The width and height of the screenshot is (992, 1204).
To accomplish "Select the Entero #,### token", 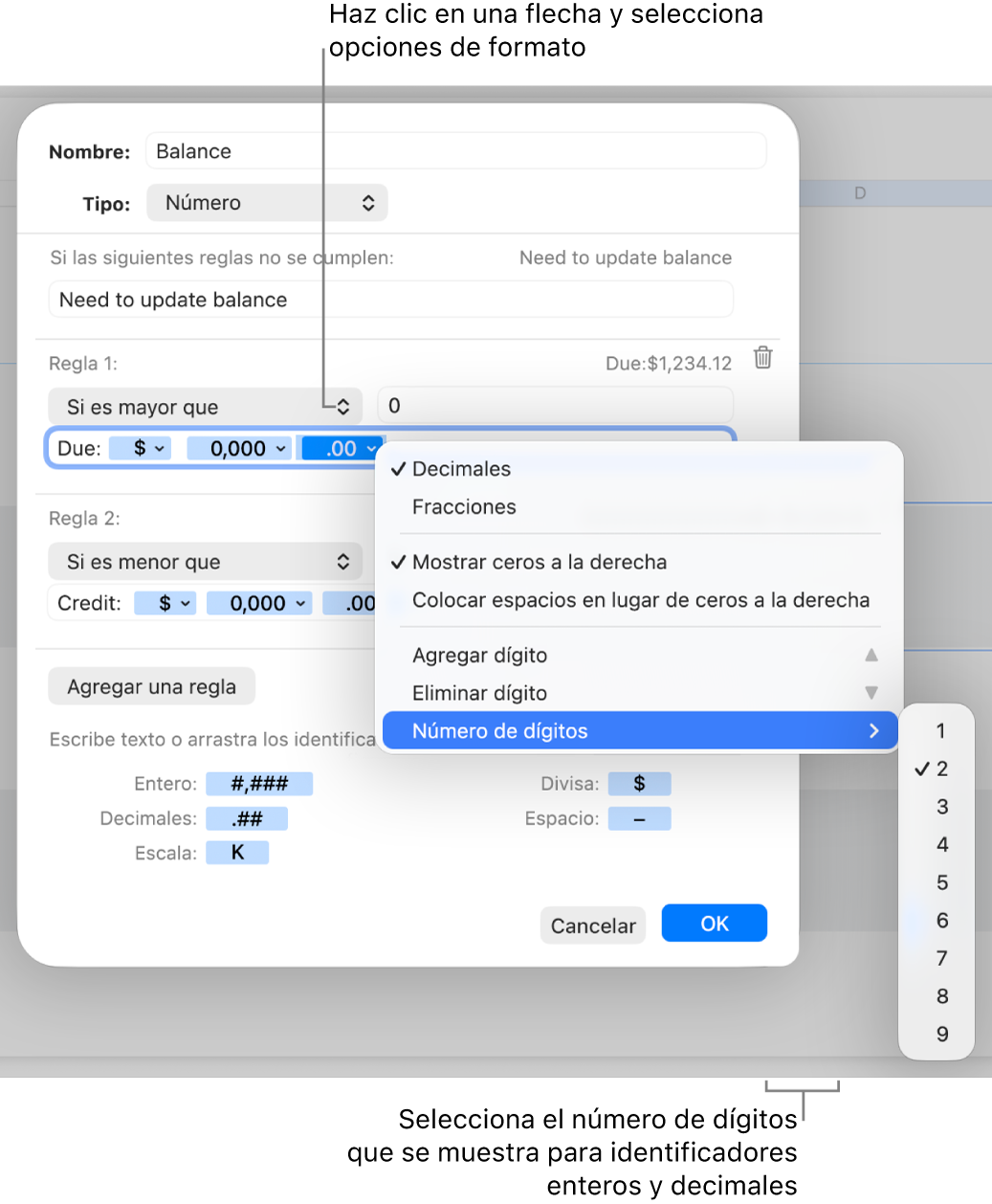I will point(261,783).
